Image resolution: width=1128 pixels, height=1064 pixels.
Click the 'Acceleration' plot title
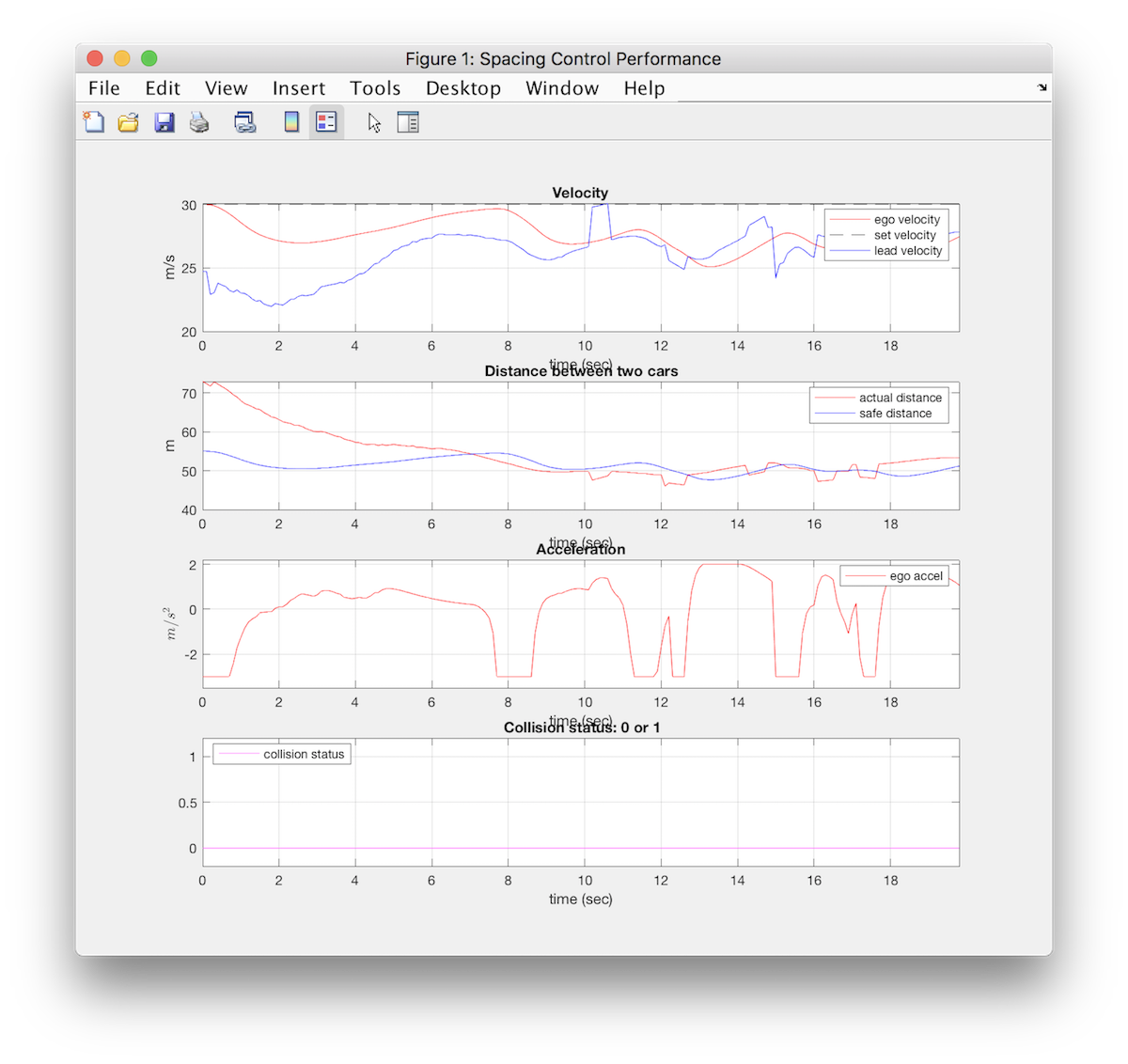click(x=580, y=550)
